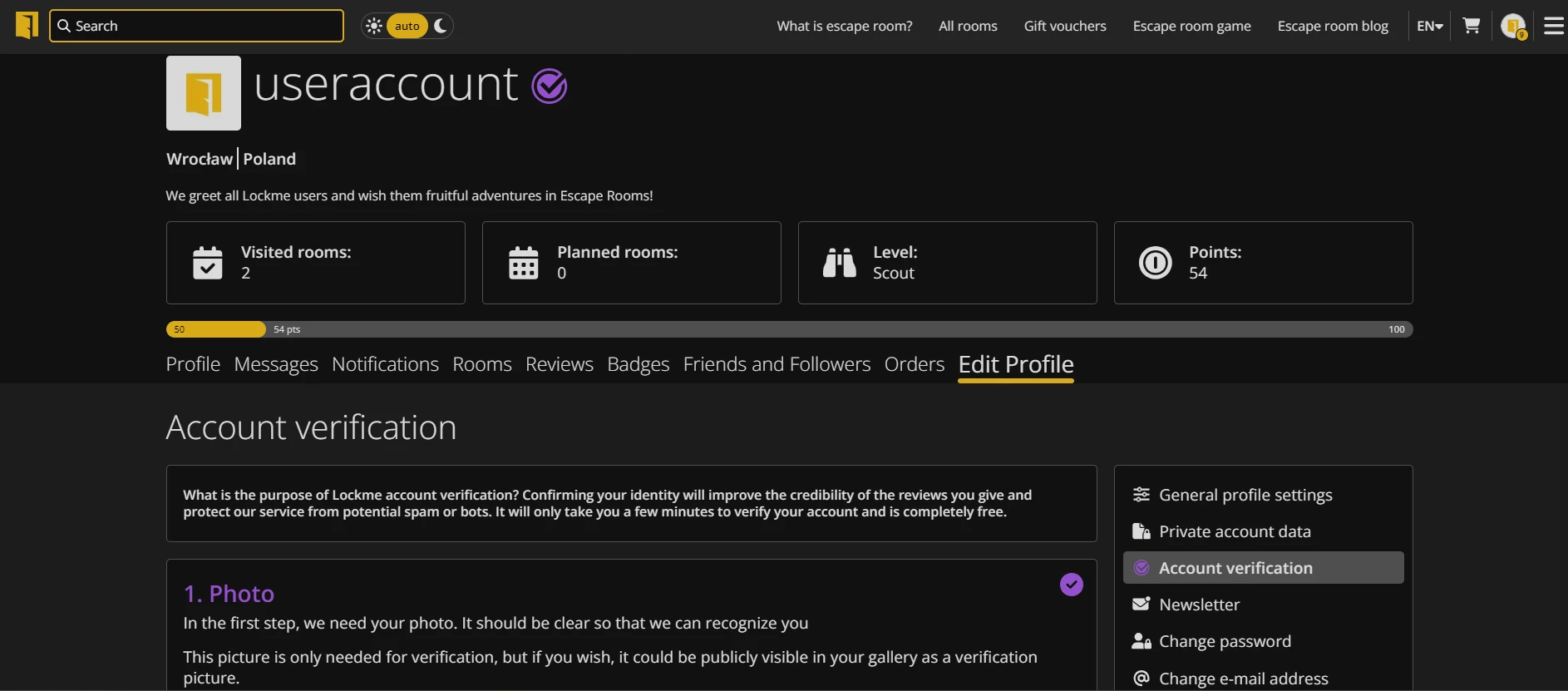The image size is (1568, 691).
Task: Click the purple verified badge next to username
Action: click(x=549, y=86)
